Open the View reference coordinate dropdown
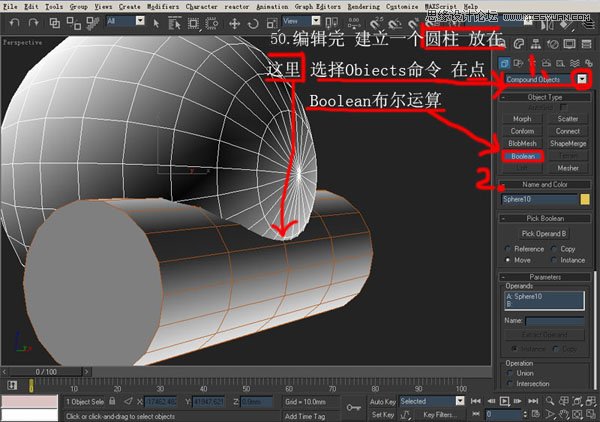Image resolution: width=600 pixels, height=422 pixels. tap(316, 21)
